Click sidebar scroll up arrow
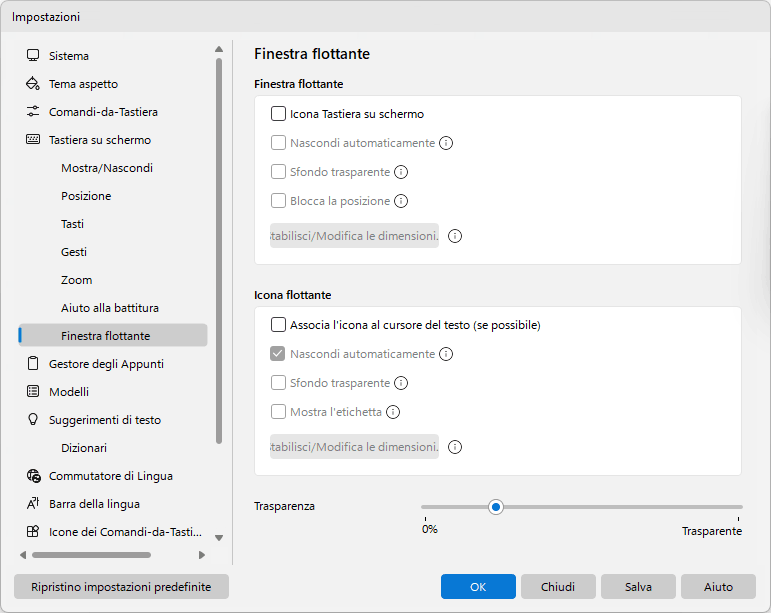This screenshot has height=613, width=771. pos(219,49)
